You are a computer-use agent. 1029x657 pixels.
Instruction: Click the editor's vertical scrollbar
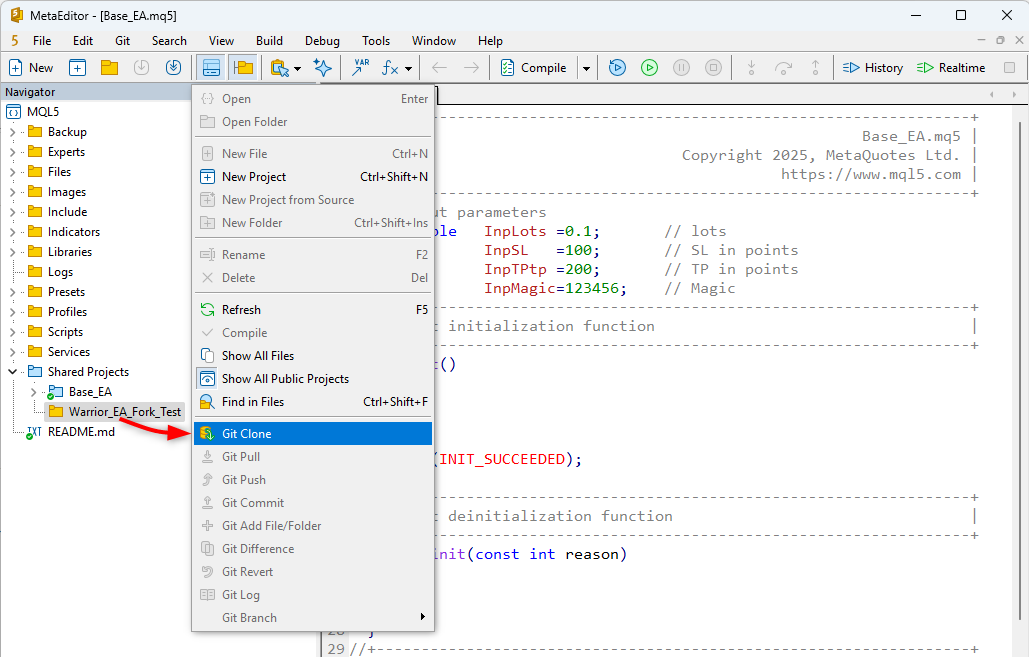[x=1019, y=371]
